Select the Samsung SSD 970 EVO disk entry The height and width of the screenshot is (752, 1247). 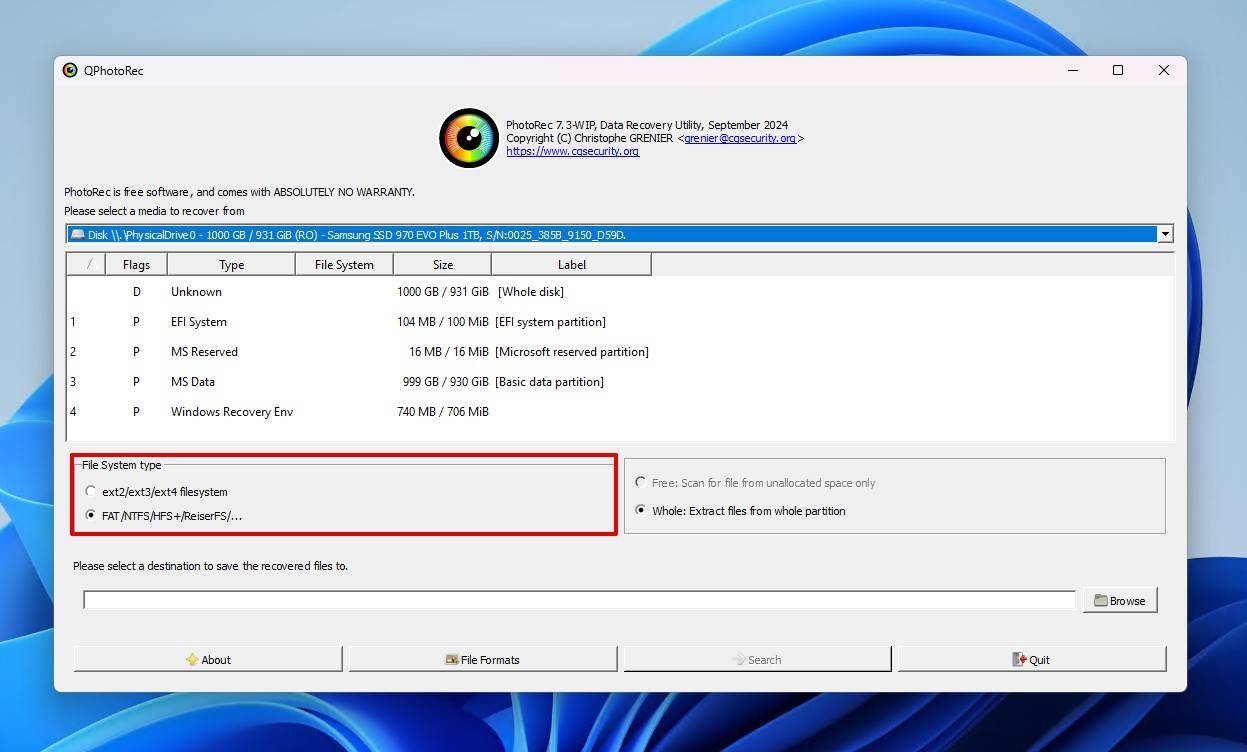tap(611, 234)
